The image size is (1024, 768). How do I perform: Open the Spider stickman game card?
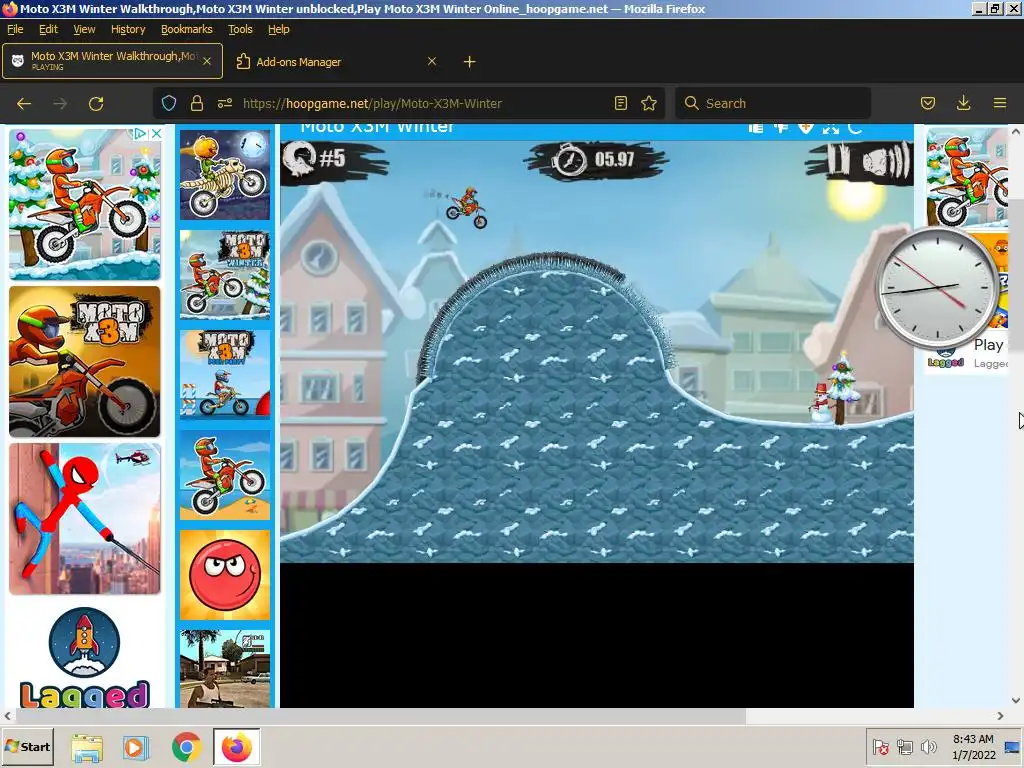[x=84, y=519]
